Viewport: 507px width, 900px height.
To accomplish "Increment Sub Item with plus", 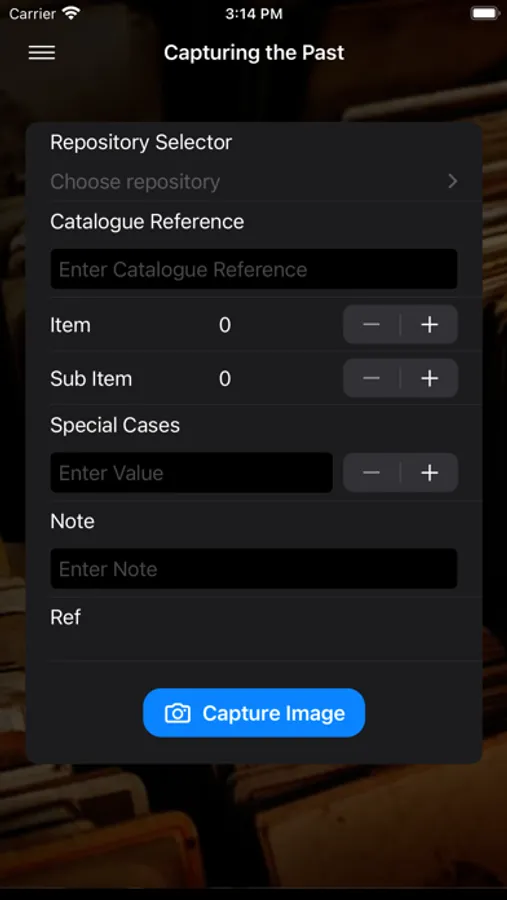I will click(x=429, y=378).
